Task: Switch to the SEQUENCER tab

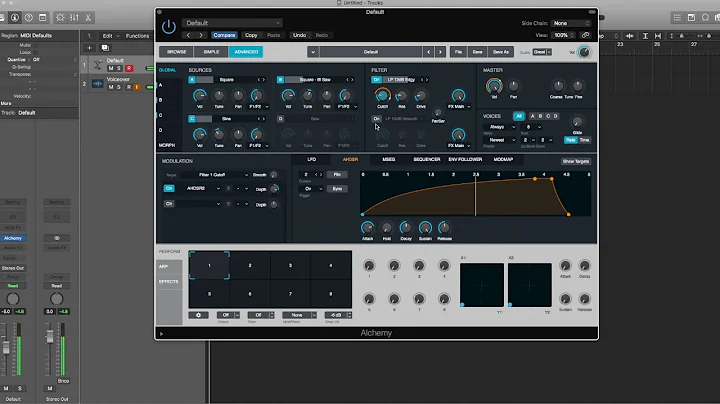Action: (x=427, y=159)
